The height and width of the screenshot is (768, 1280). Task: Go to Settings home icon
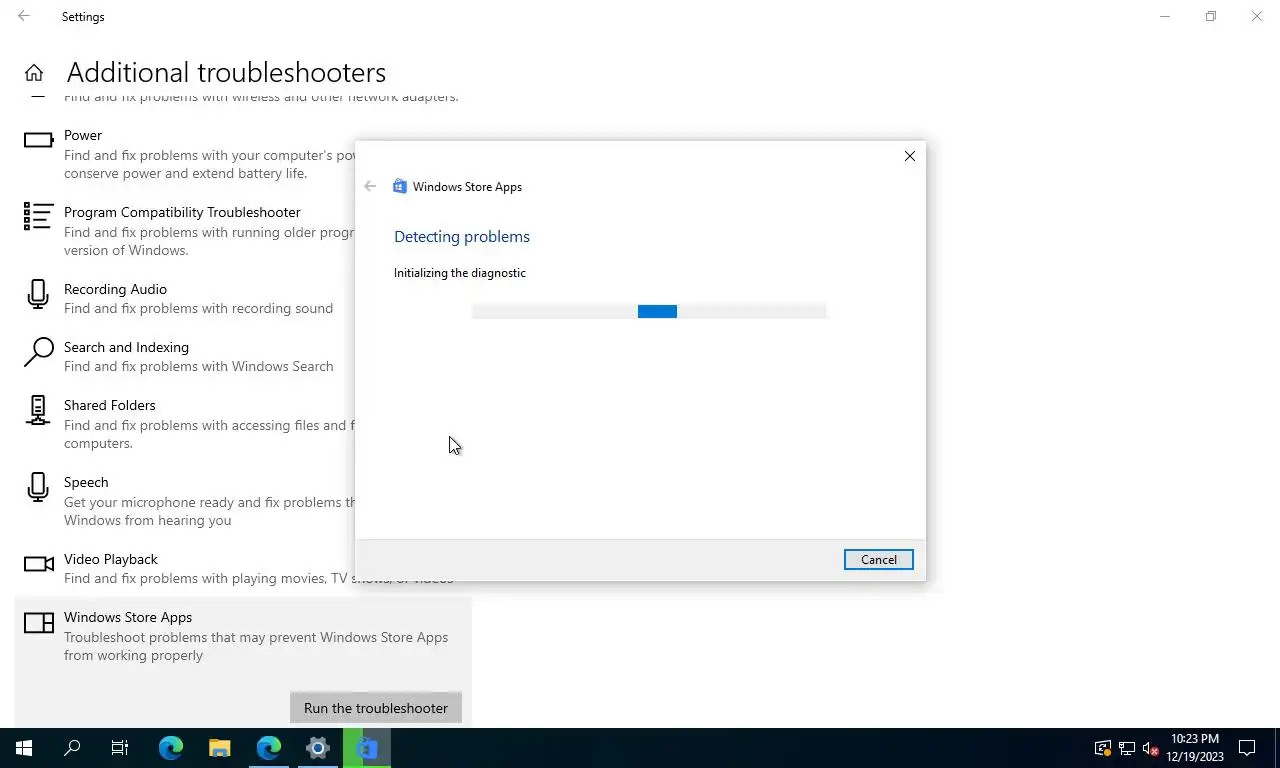(x=34, y=73)
